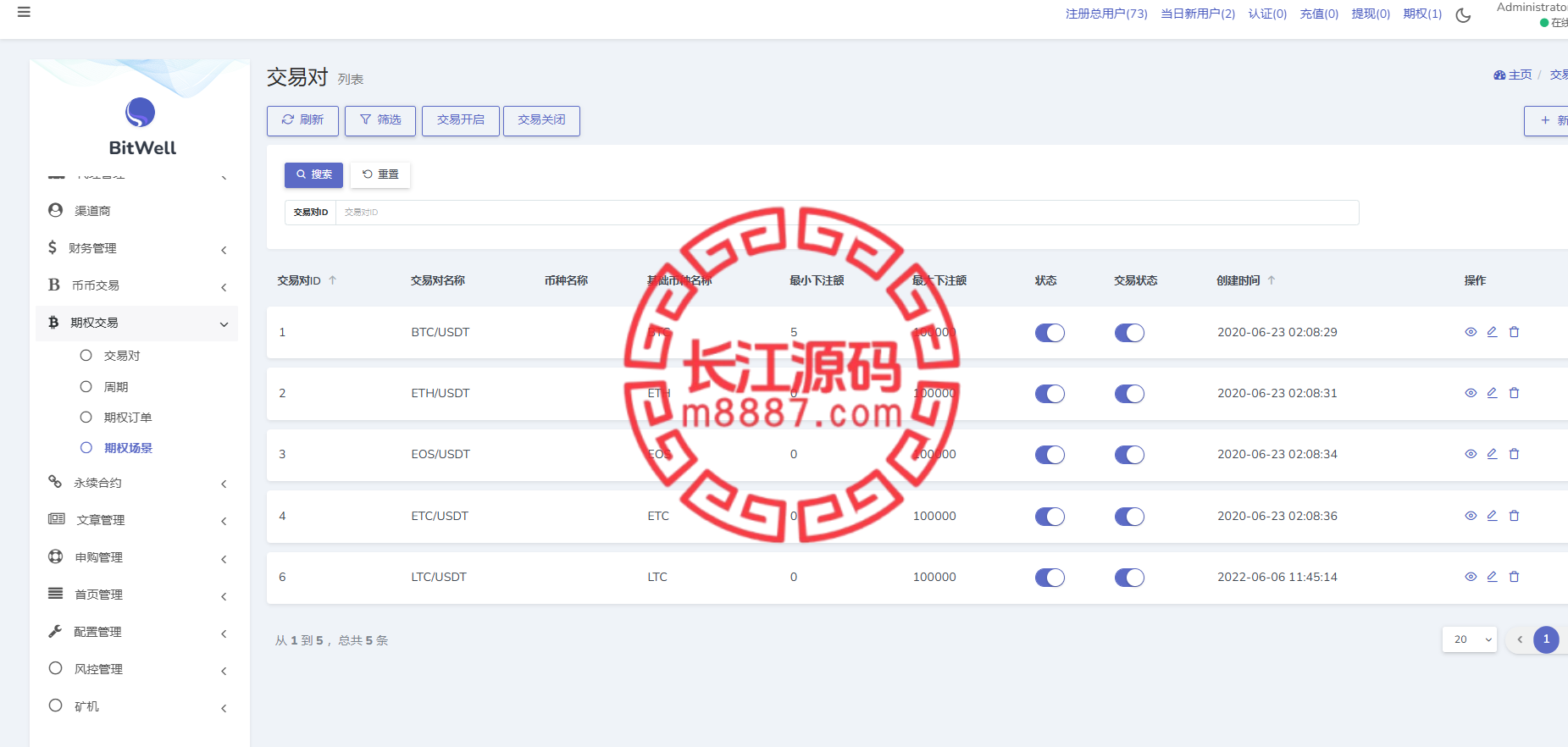Delete the BTC/USDT trading pair
The image size is (1568, 747).
point(1514,332)
